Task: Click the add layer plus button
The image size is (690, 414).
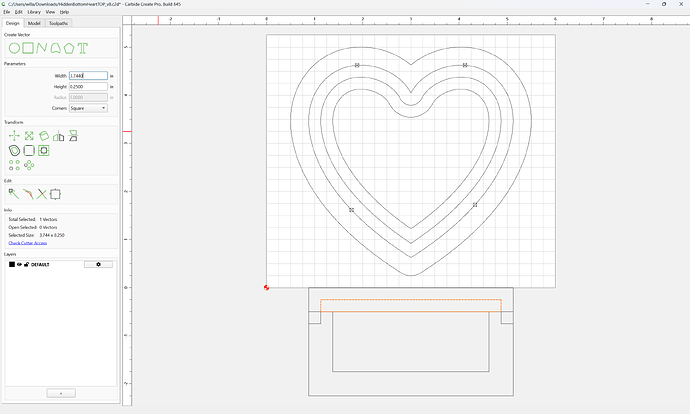Action: (x=61, y=393)
